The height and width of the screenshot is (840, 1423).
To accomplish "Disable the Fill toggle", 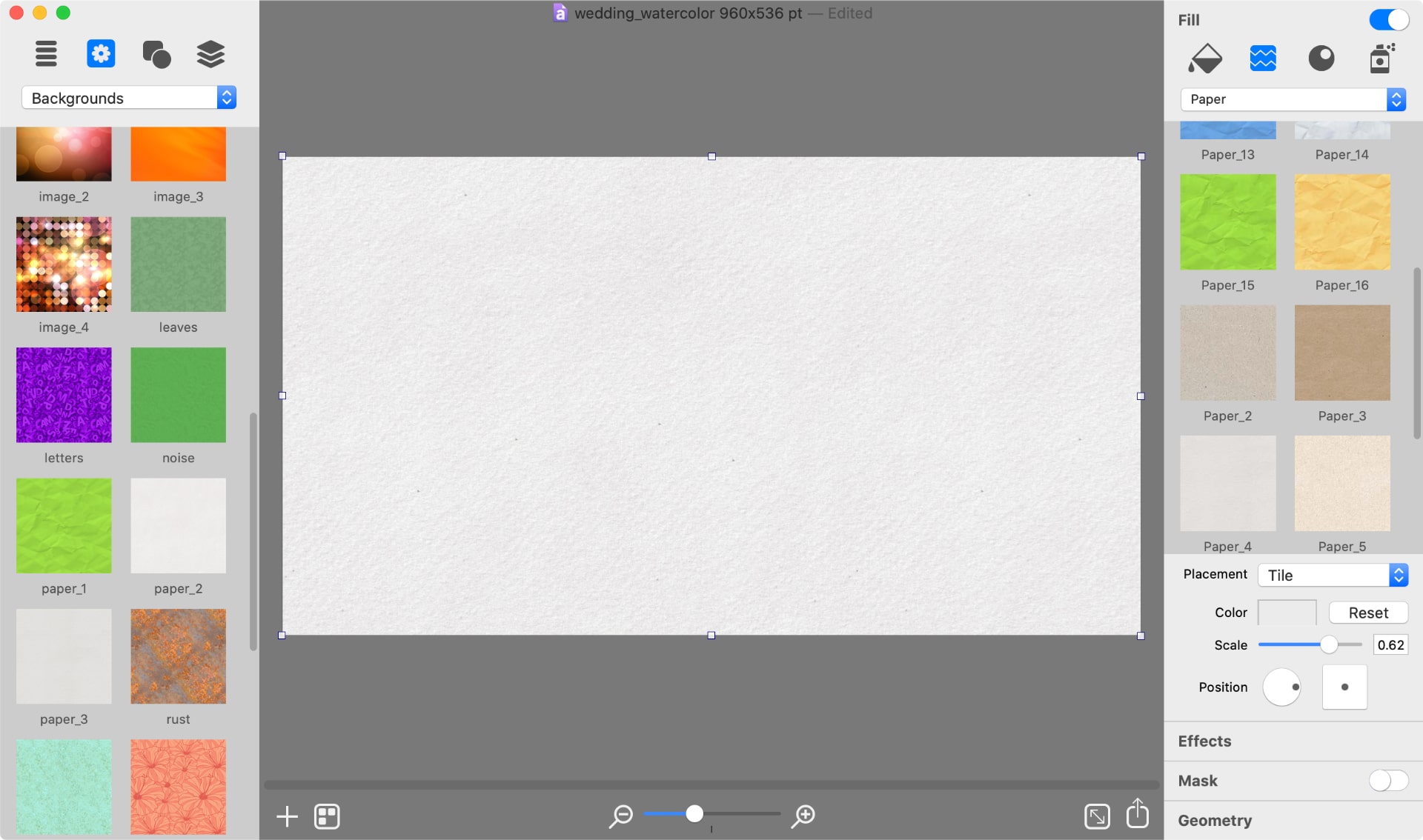I will (1388, 19).
